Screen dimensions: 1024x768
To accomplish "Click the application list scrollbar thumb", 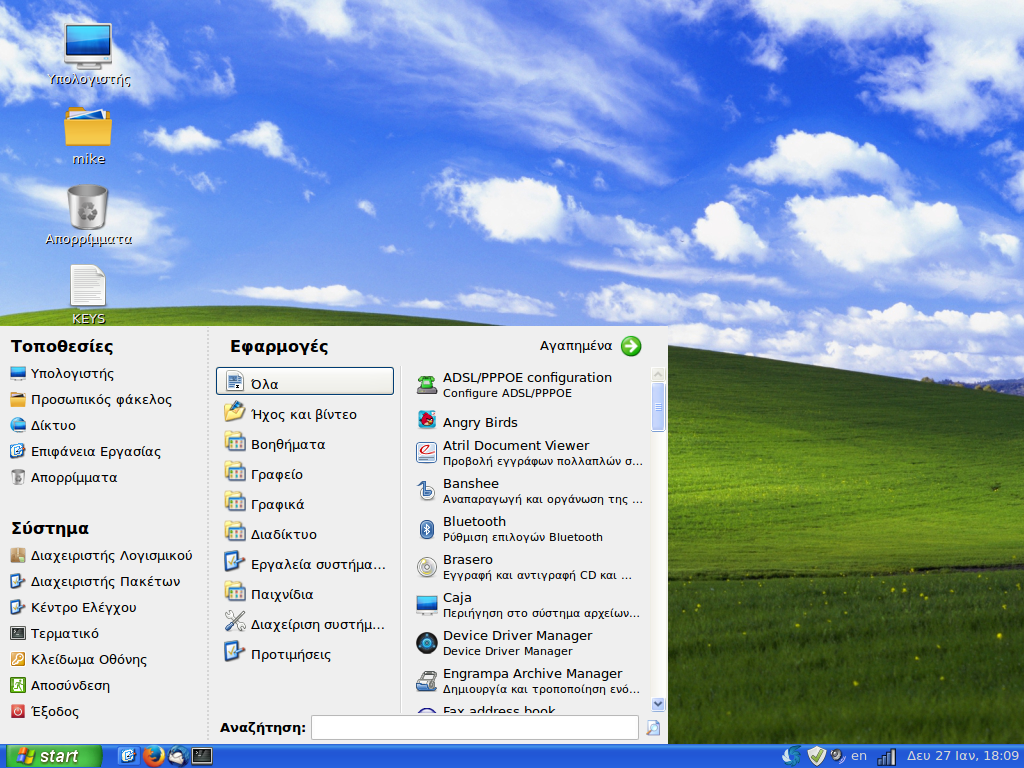I will tap(658, 407).
